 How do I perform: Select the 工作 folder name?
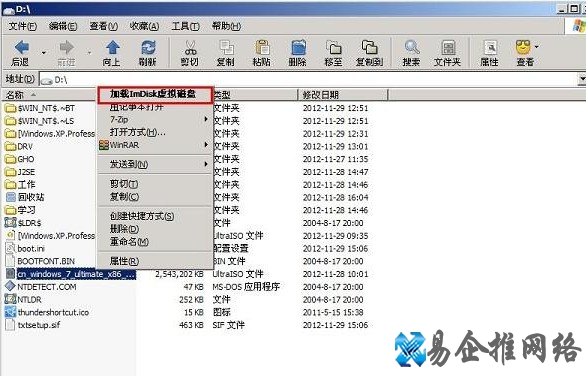tap(26, 185)
